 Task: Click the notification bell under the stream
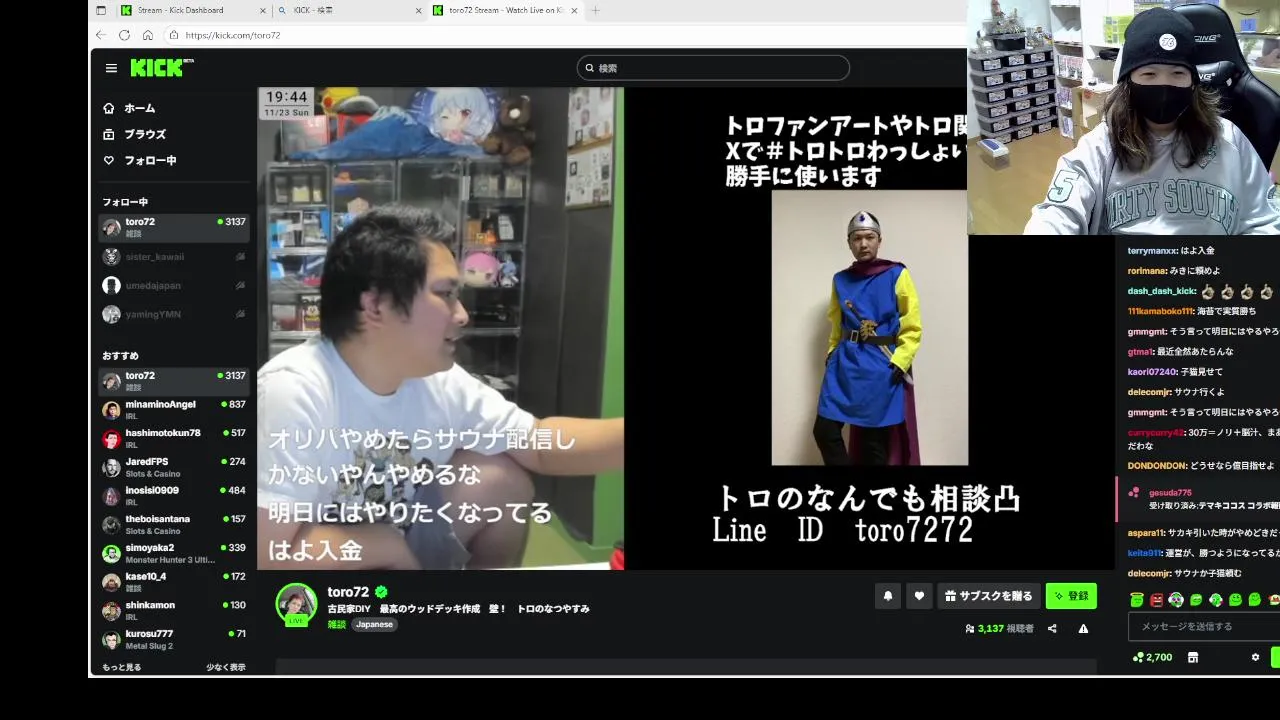[888, 596]
